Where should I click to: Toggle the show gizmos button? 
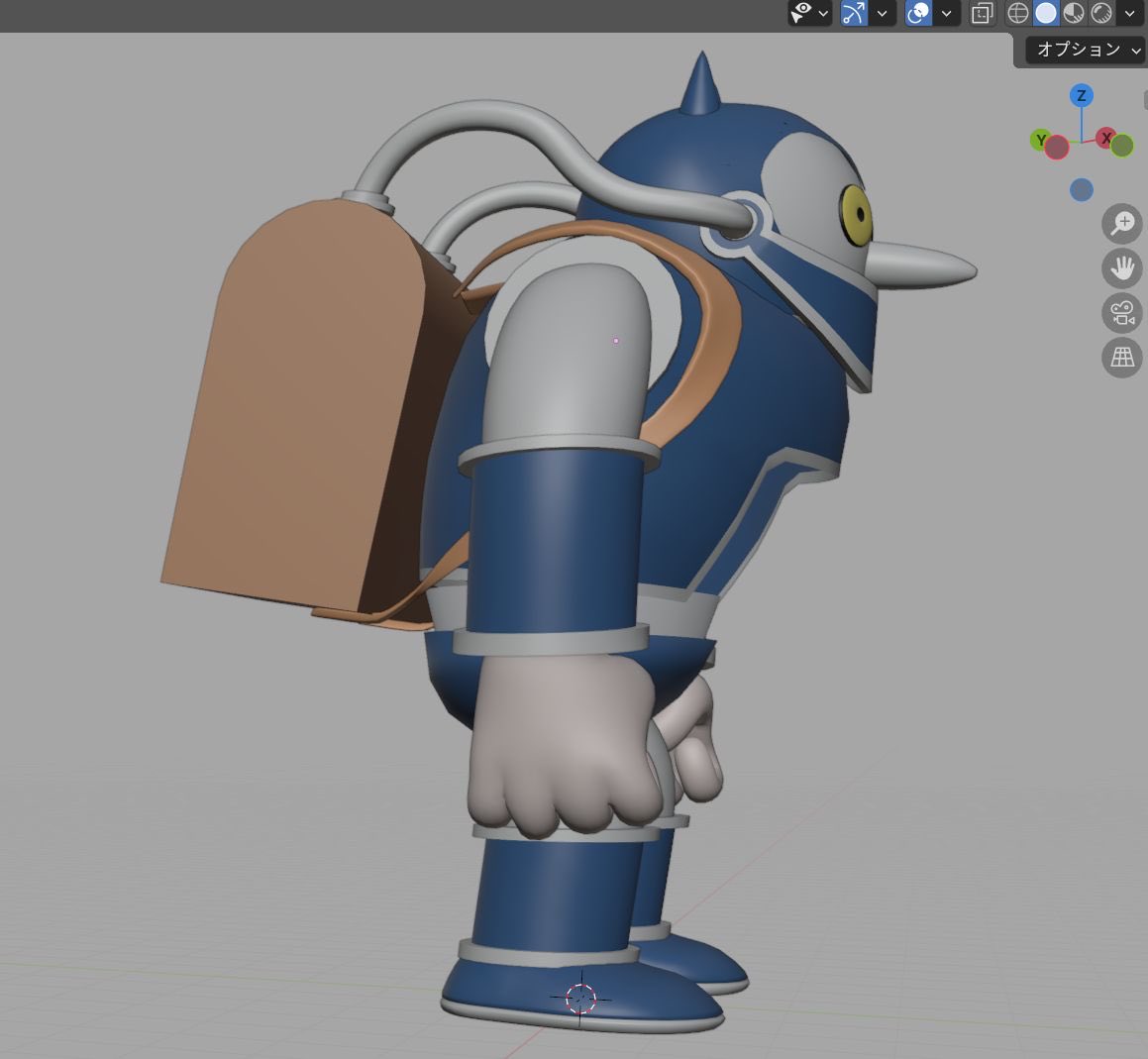click(854, 13)
